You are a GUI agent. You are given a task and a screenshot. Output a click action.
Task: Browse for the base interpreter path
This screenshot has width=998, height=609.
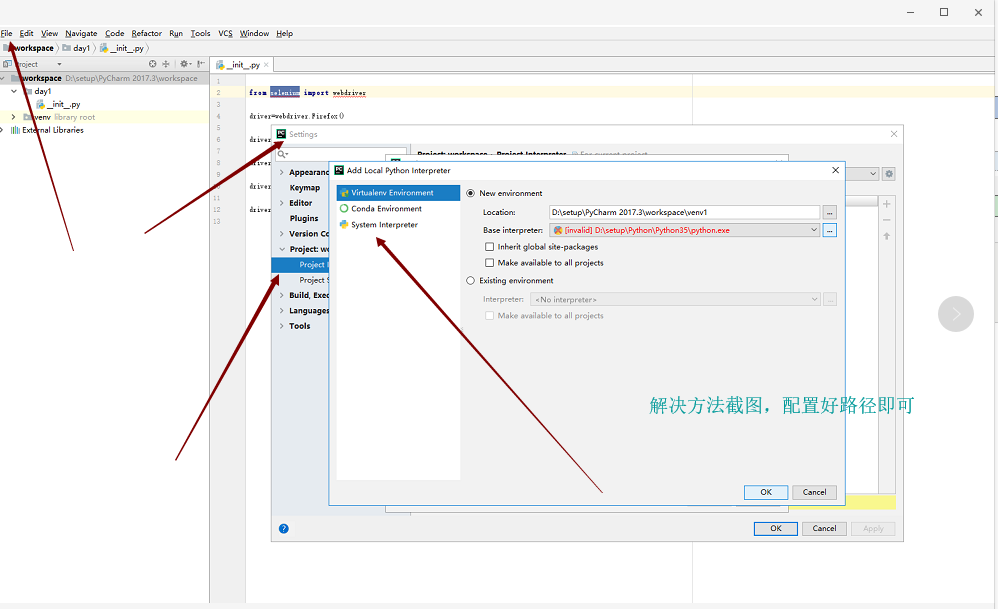tap(830, 230)
